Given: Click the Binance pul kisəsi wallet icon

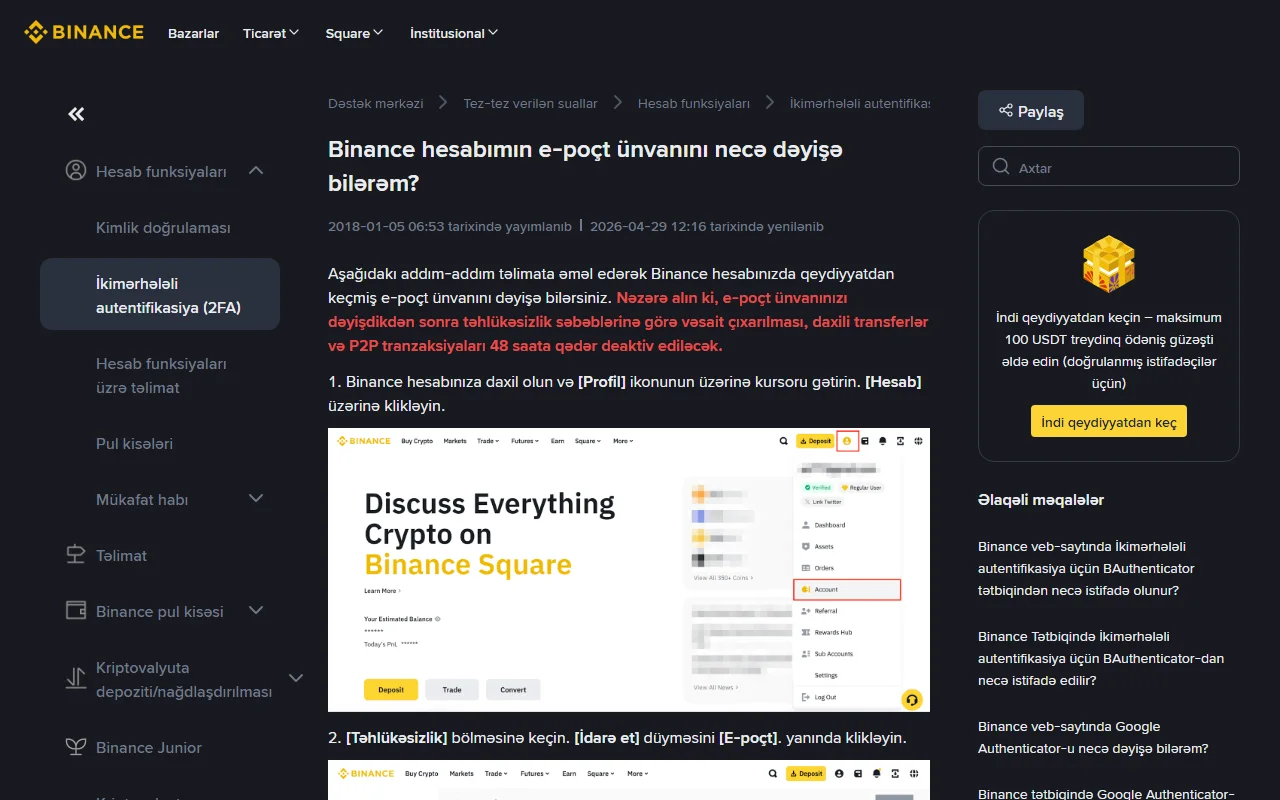Looking at the screenshot, I should (x=76, y=611).
